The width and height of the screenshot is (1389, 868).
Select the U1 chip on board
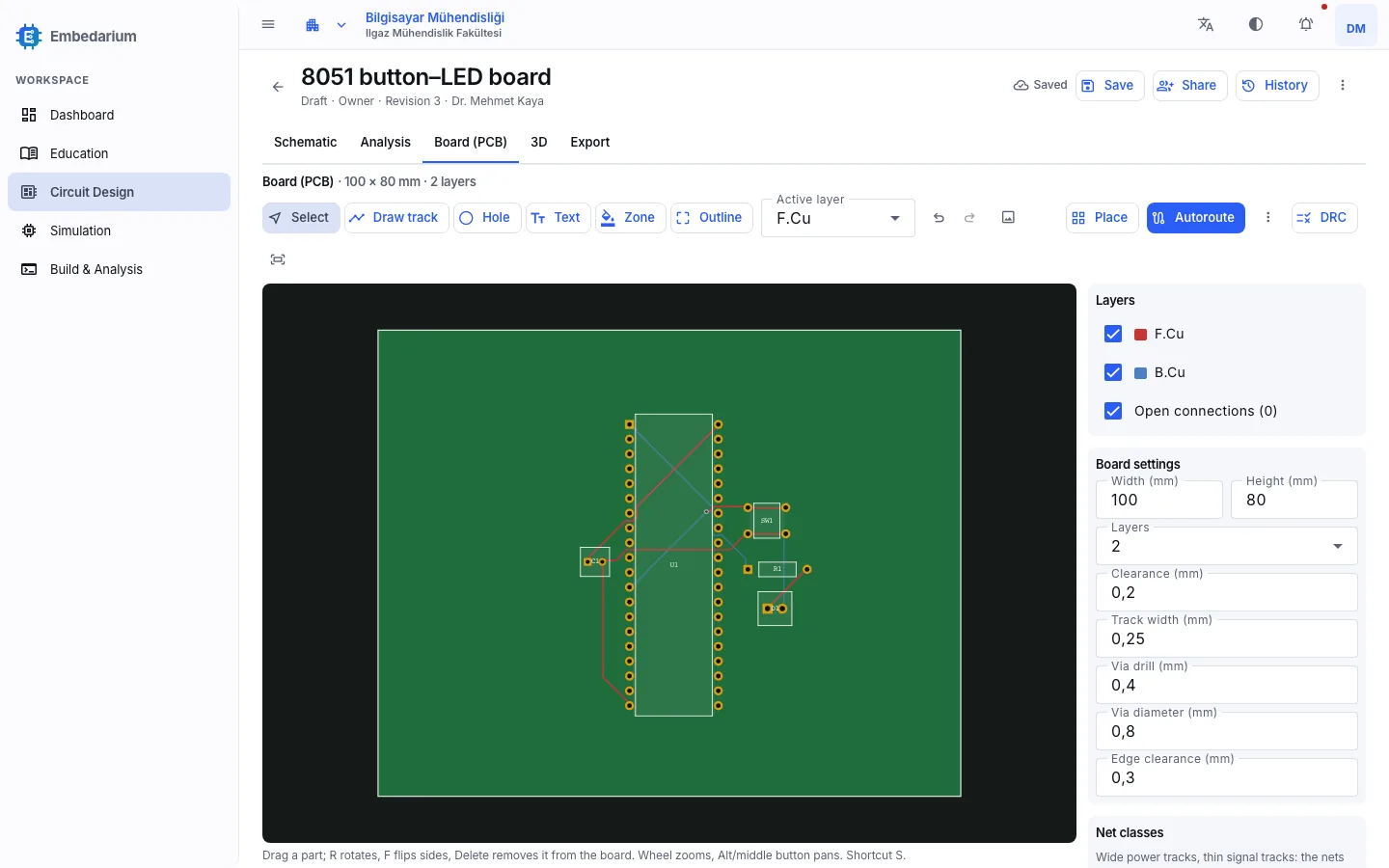673,565
